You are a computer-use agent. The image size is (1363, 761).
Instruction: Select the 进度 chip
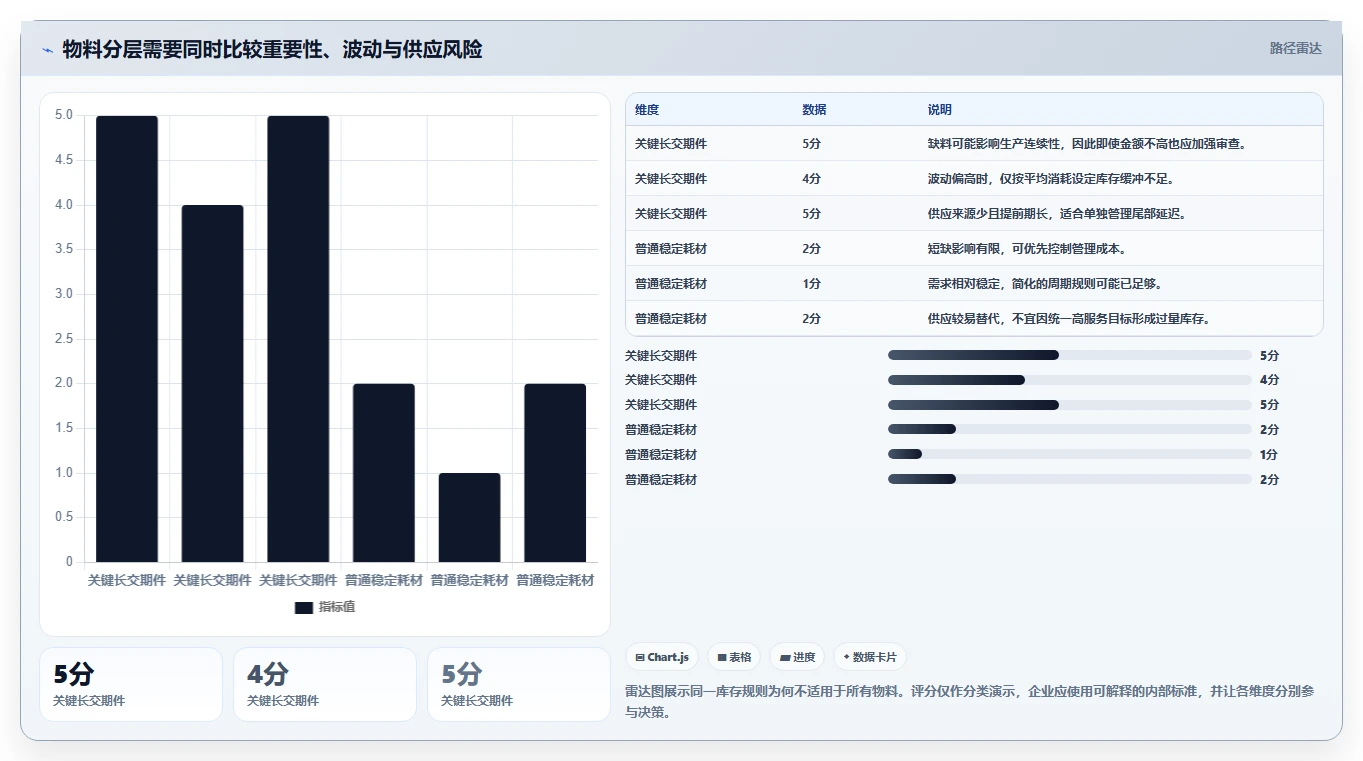[x=797, y=657]
